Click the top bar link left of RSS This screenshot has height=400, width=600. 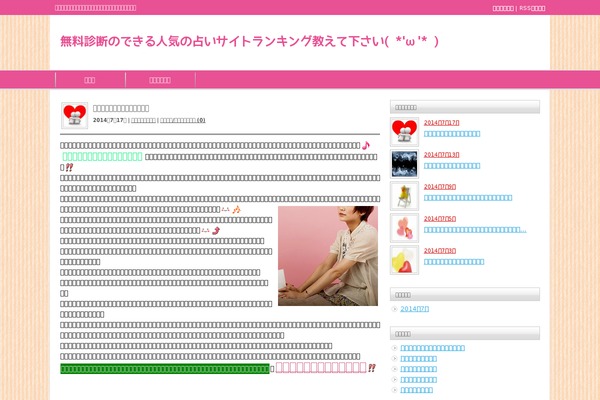[x=503, y=8]
